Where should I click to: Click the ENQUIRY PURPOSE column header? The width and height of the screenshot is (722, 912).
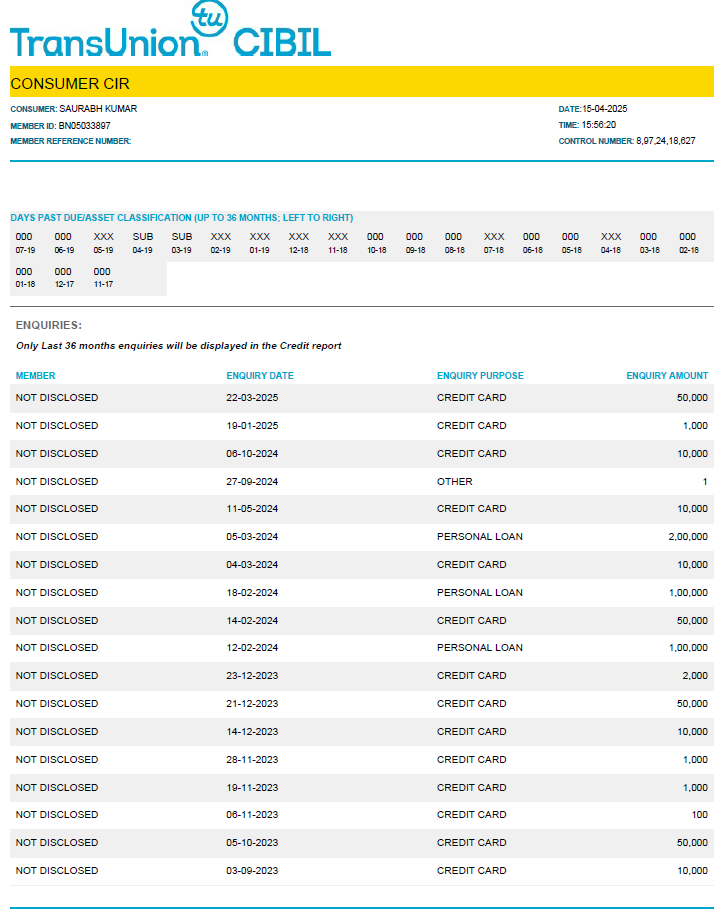(x=480, y=376)
